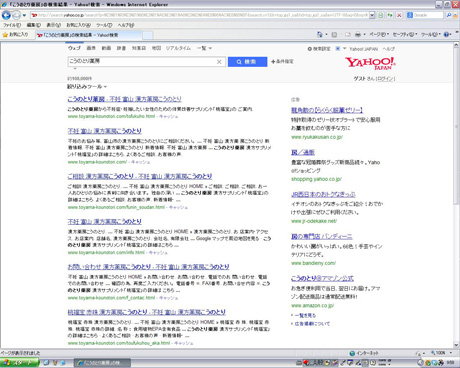
Task: Open a new blank tab
Action: 148,35
